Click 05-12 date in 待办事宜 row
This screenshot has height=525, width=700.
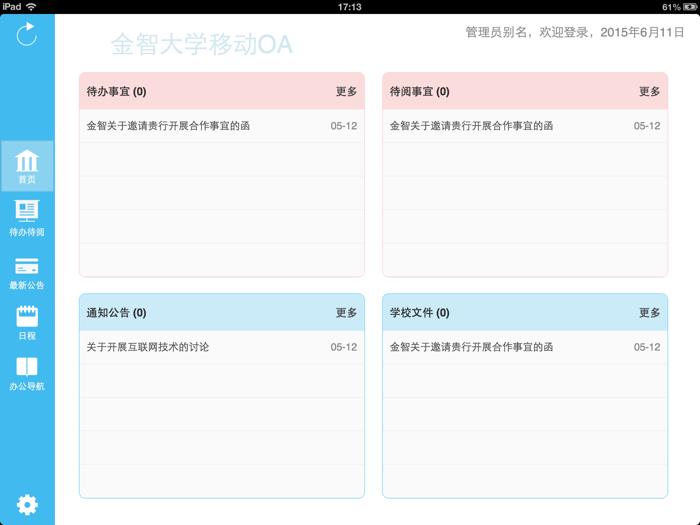point(344,126)
